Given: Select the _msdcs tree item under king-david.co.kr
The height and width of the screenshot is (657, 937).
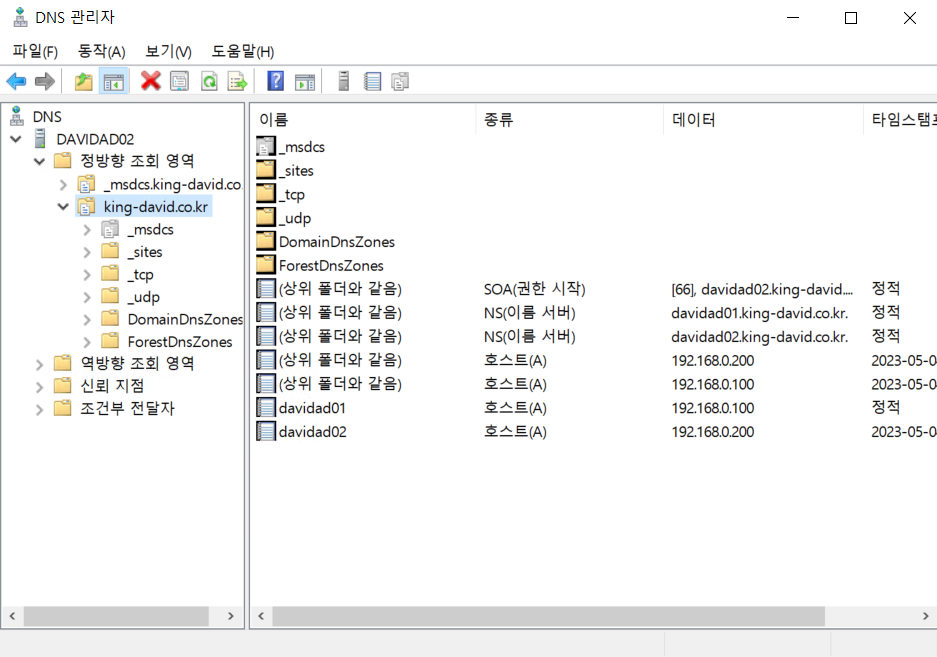Looking at the screenshot, I should (x=151, y=230).
